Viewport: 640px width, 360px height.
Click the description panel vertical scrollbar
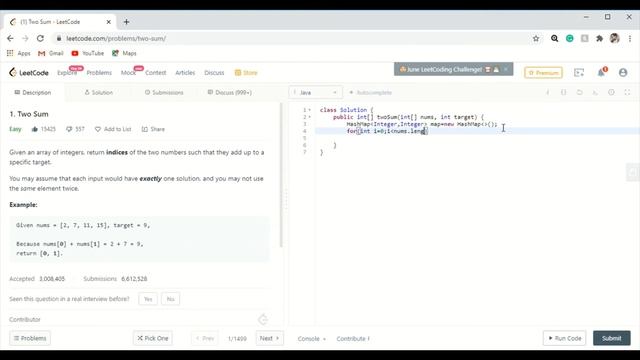(281, 176)
